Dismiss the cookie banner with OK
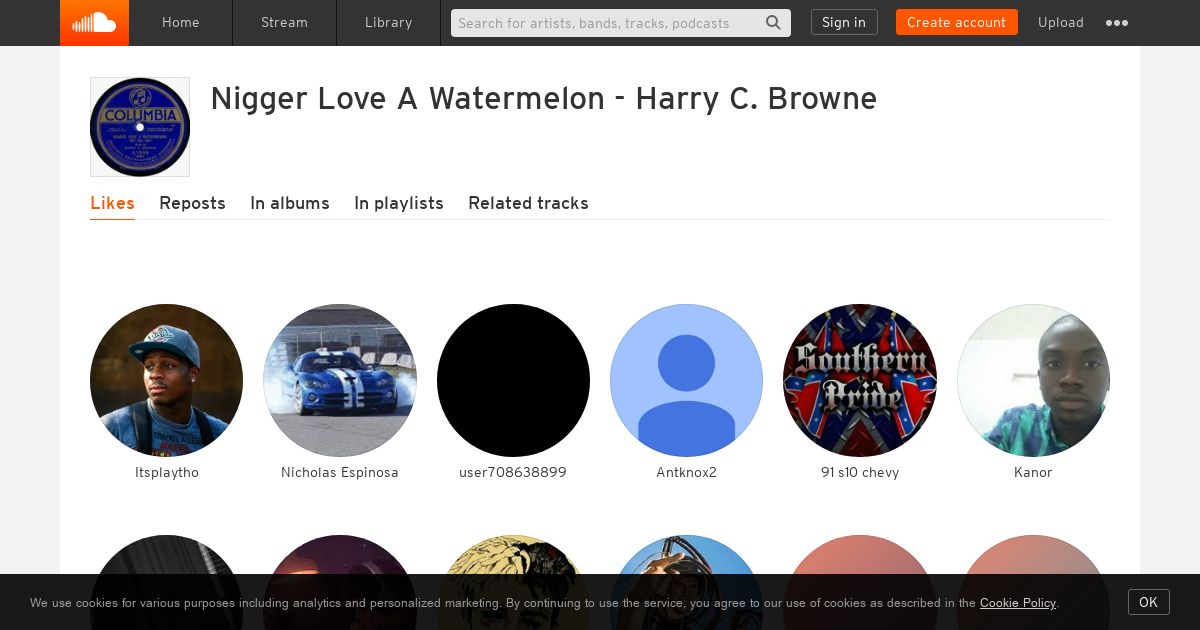 pos(1148,602)
